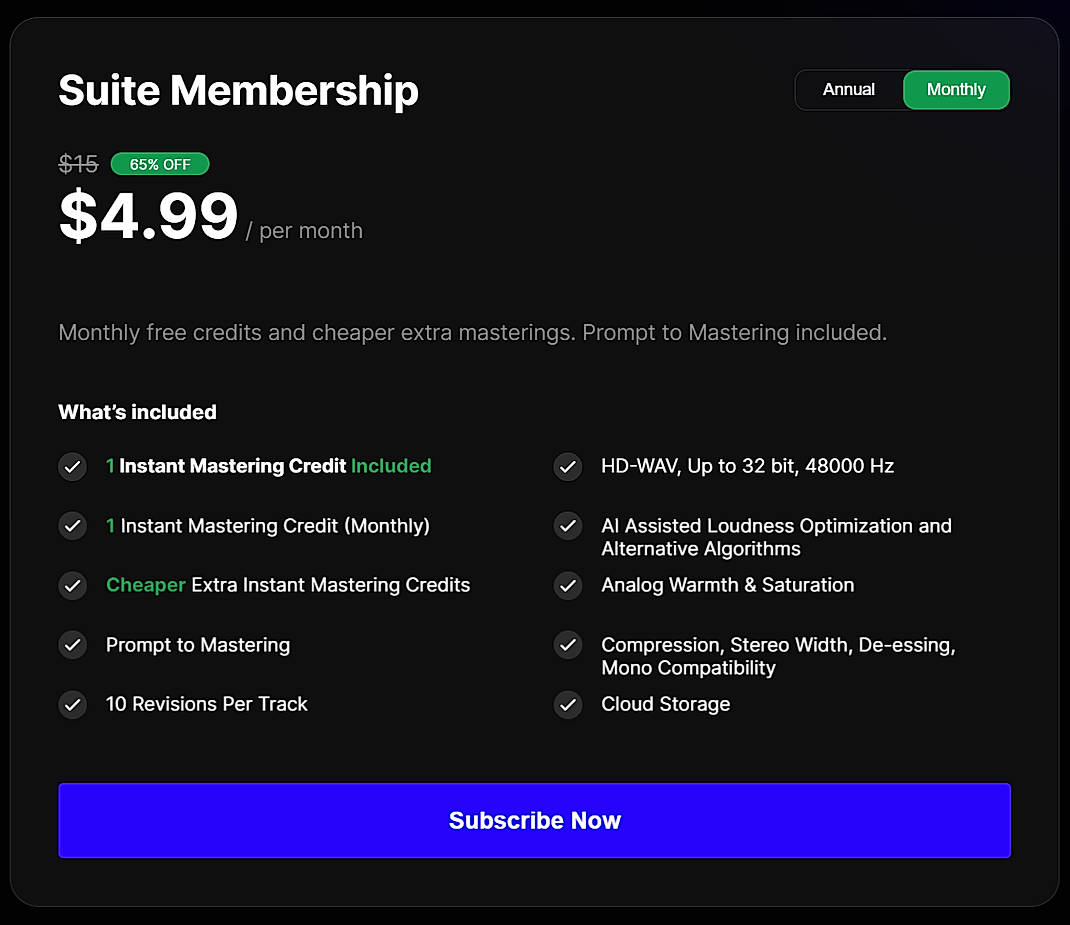
Task: Click the 65% OFF badge
Action: [160, 164]
